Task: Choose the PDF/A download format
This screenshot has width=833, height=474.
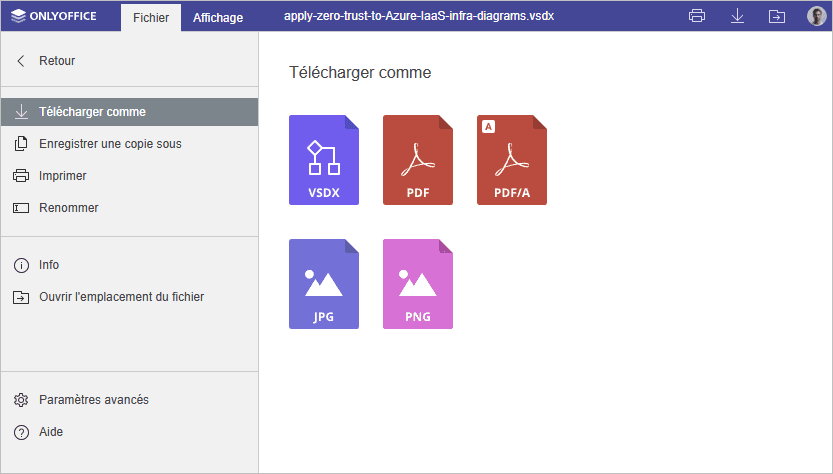Action: pyautogui.click(x=512, y=160)
